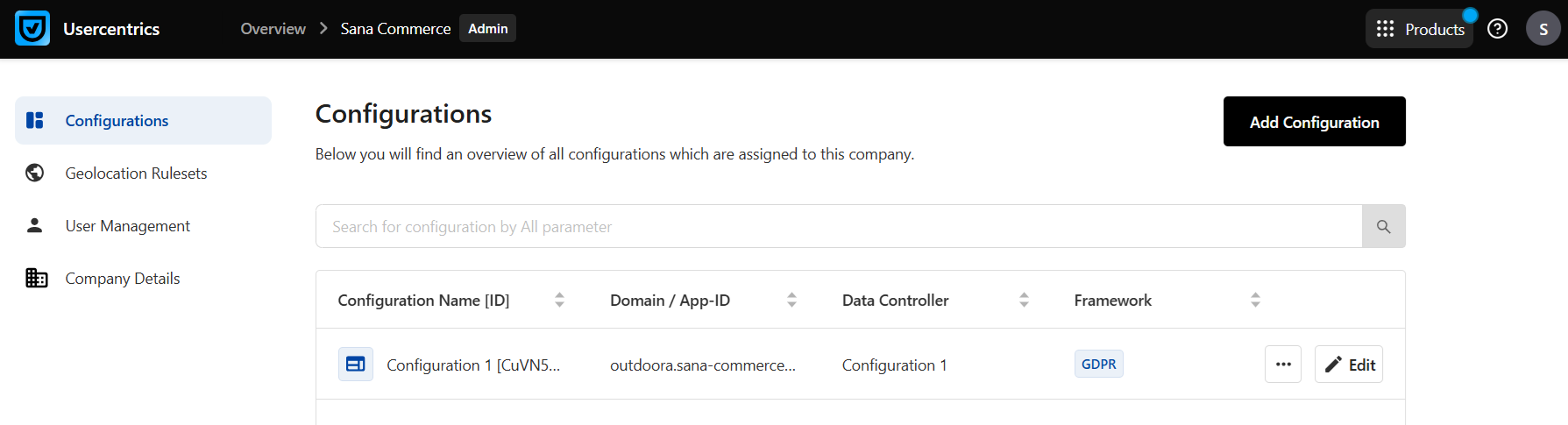The image size is (1568, 425).
Task: Click the Usercentrics shield logo
Action: pos(32,29)
